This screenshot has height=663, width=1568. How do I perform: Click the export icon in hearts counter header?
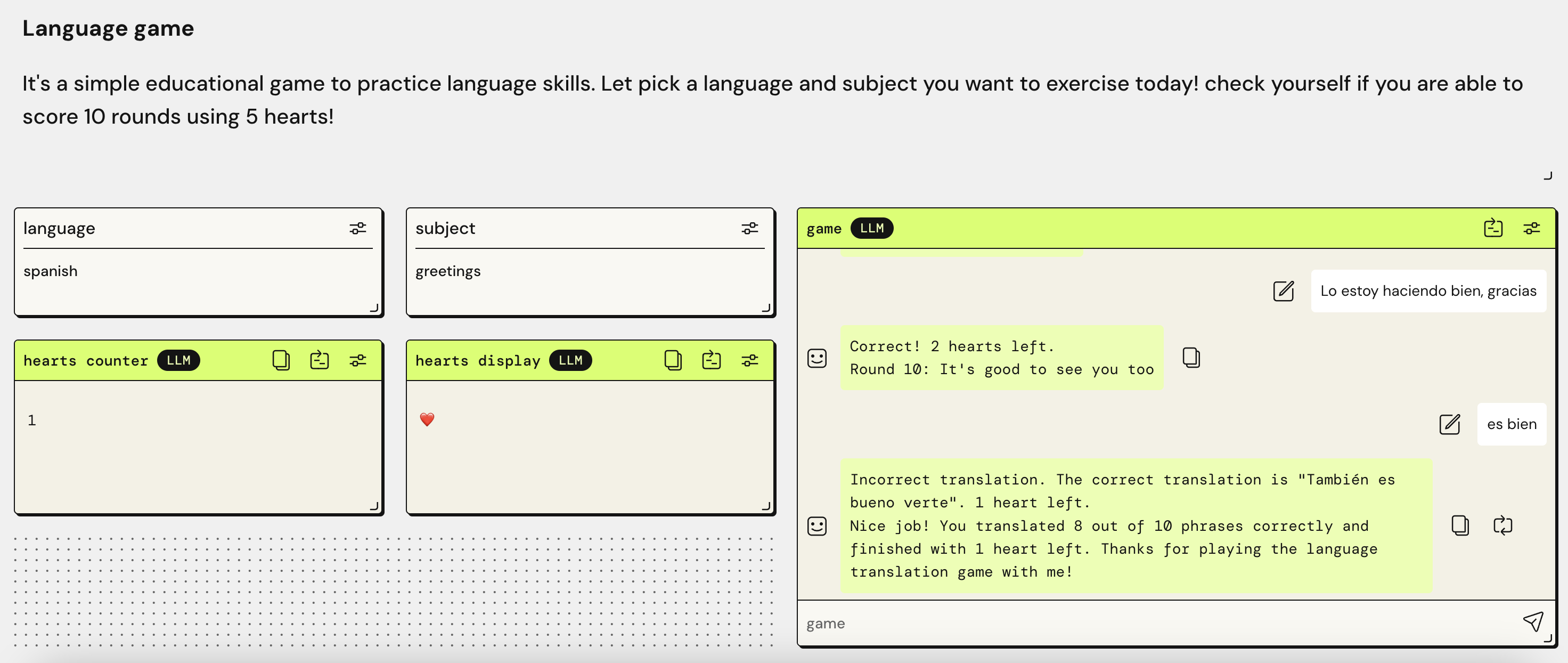click(319, 360)
